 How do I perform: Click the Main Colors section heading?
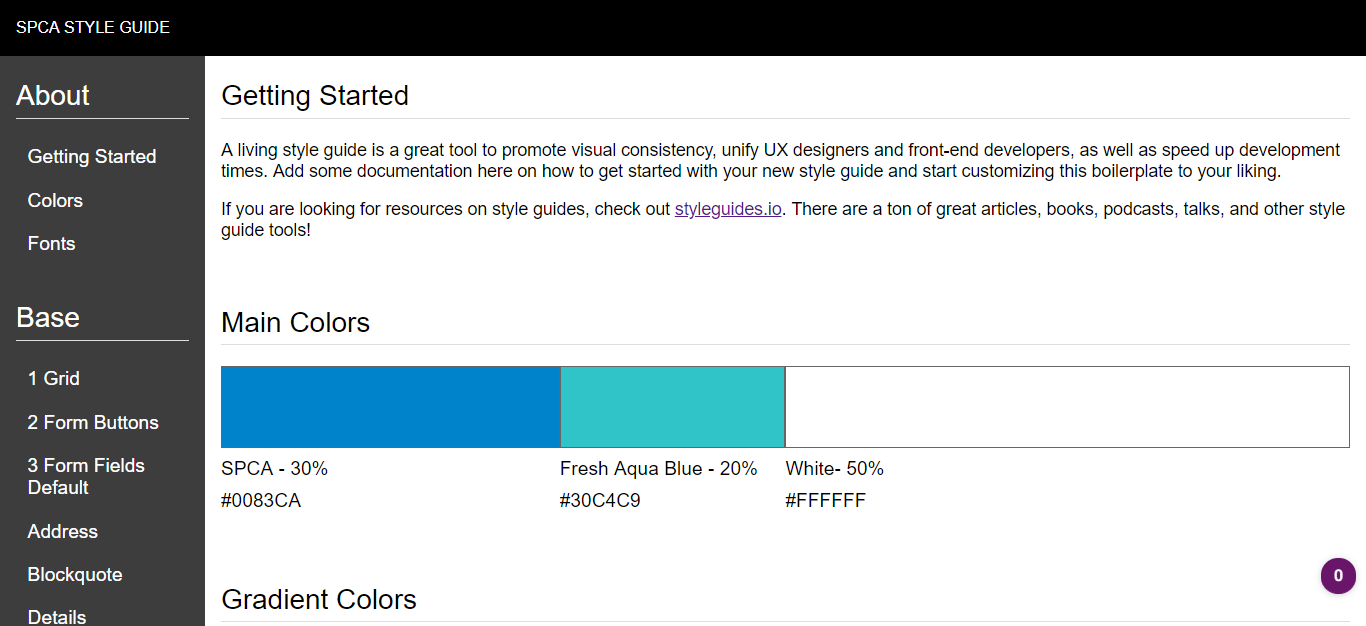(295, 323)
